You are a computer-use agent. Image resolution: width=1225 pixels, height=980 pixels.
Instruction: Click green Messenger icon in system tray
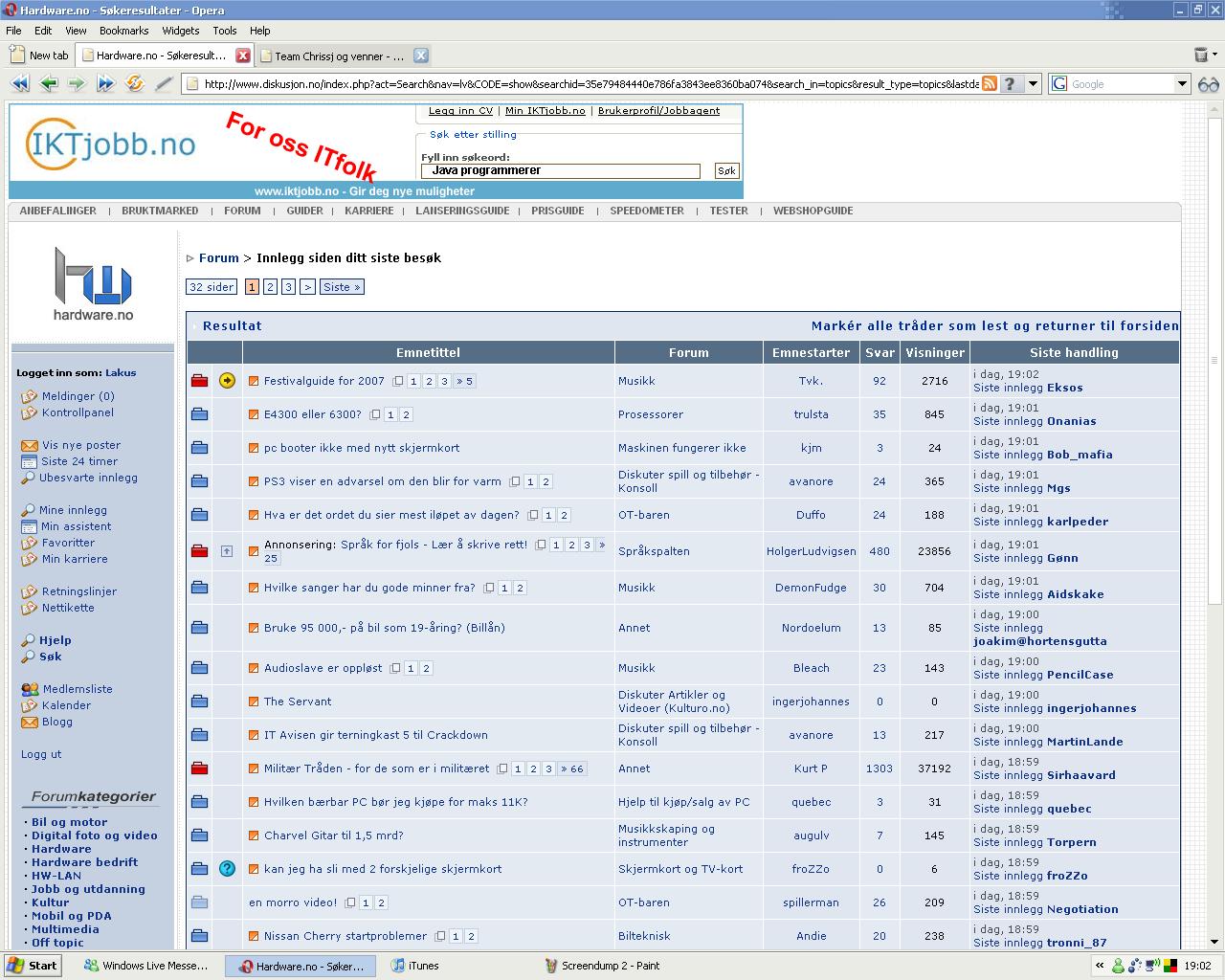click(1118, 966)
